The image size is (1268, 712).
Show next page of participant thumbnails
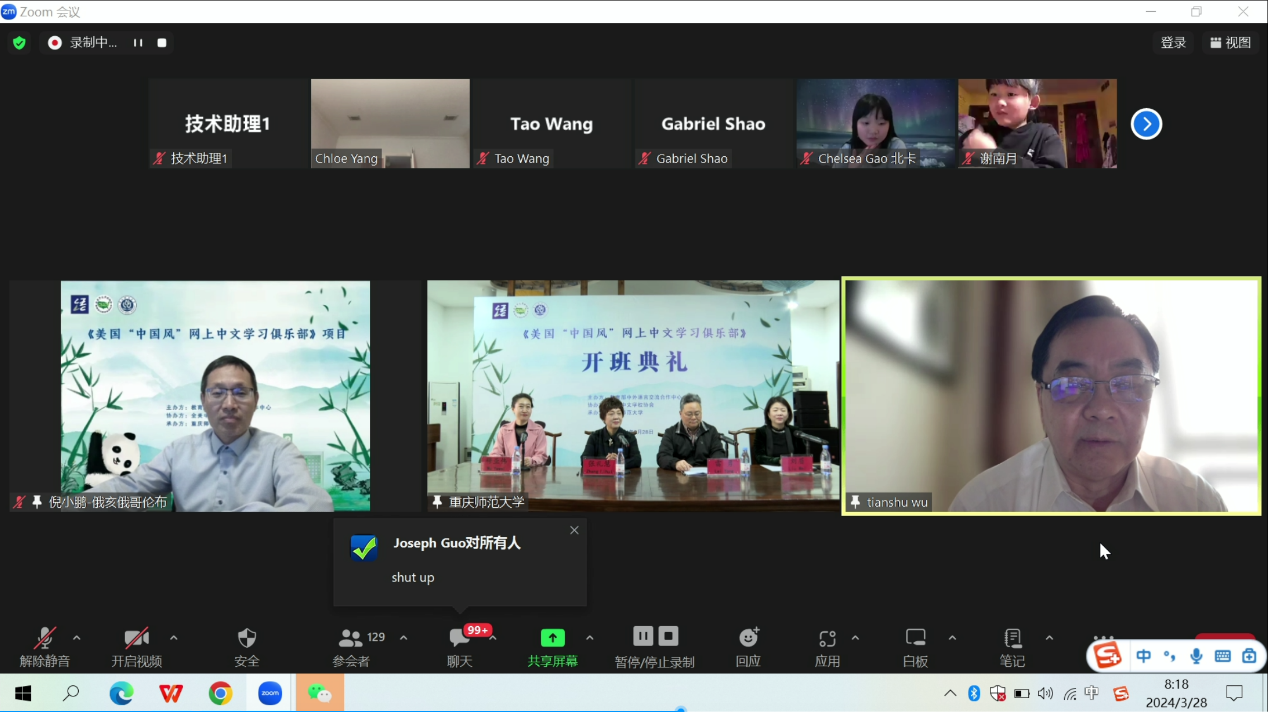coord(1146,124)
